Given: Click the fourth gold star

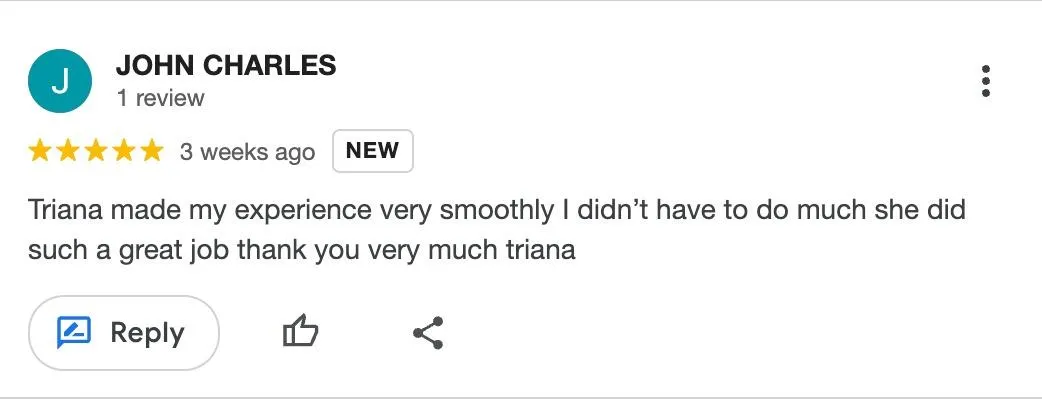Looking at the screenshot, I should 124,151.
